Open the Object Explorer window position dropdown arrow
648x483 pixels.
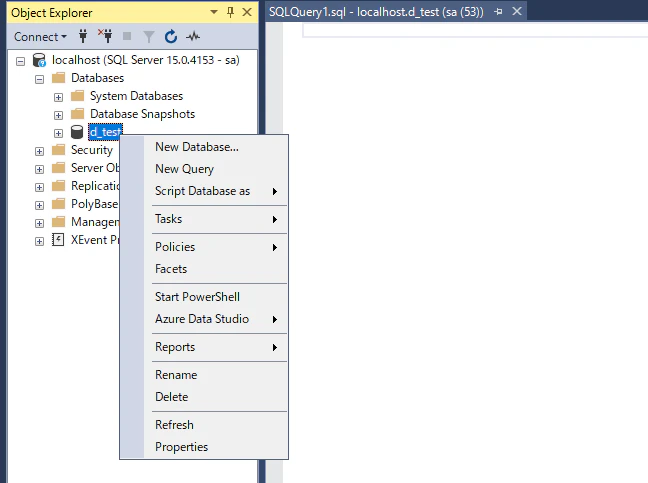coord(214,12)
